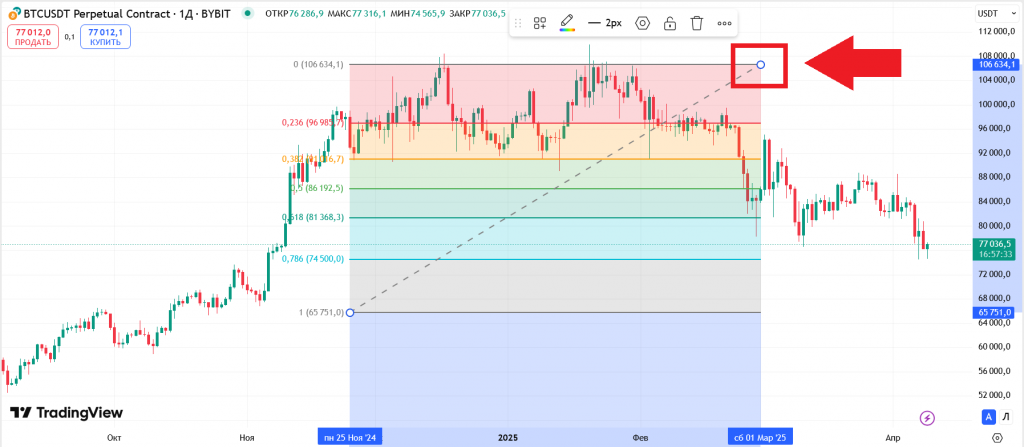Click the blue КУПИТЬ buy button

click(x=105, y=37)
